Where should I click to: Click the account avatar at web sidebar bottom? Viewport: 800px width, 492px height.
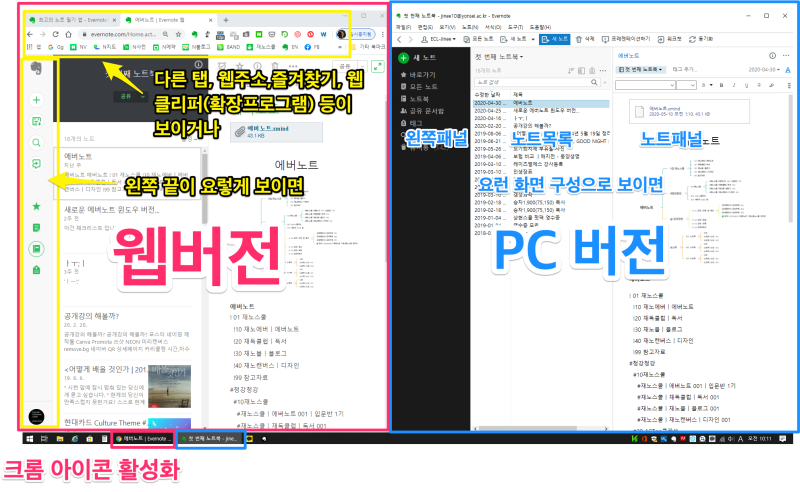tap(36, 417)
